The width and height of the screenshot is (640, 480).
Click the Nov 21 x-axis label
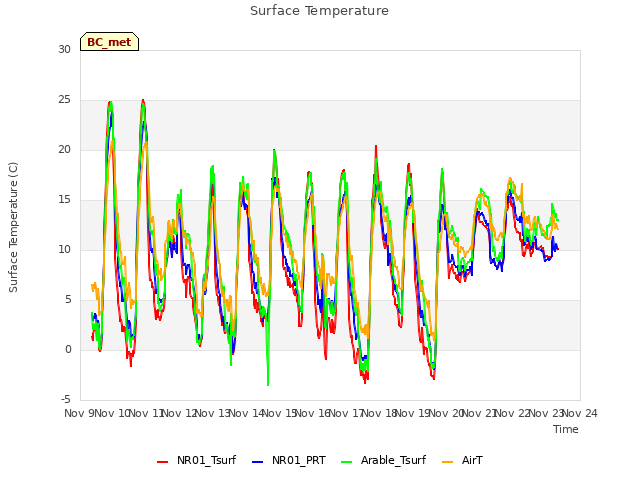[480, 413]
